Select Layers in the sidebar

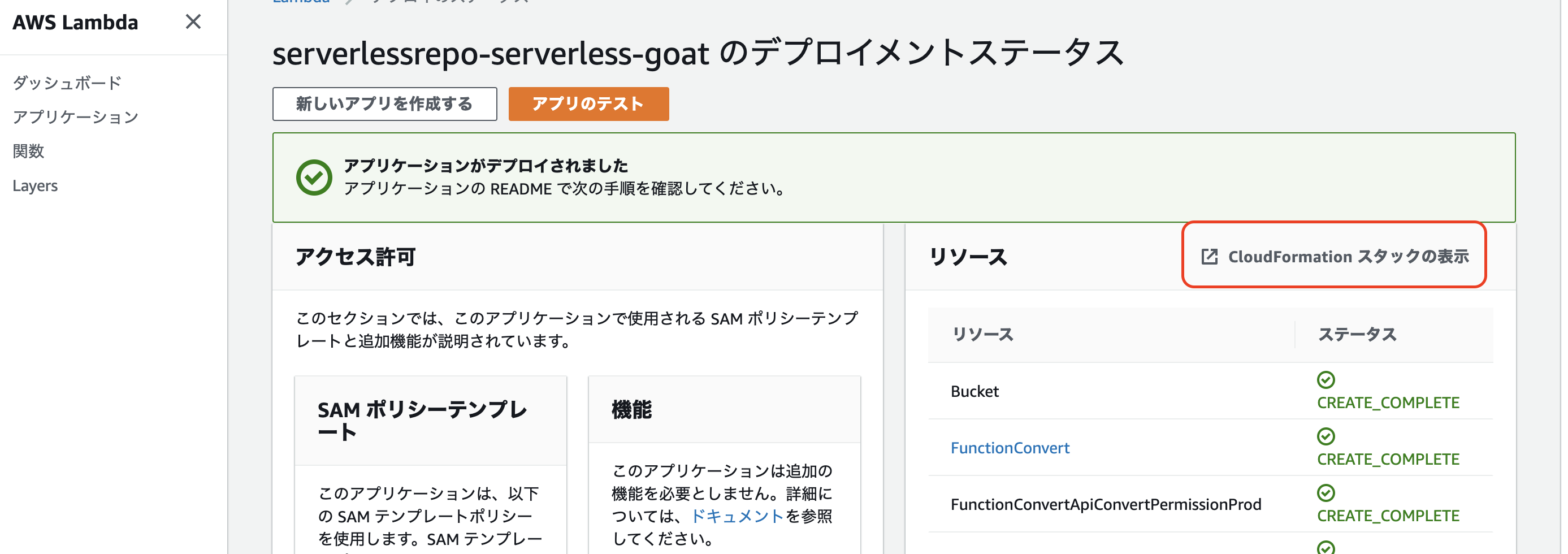[x=35, y=185]
